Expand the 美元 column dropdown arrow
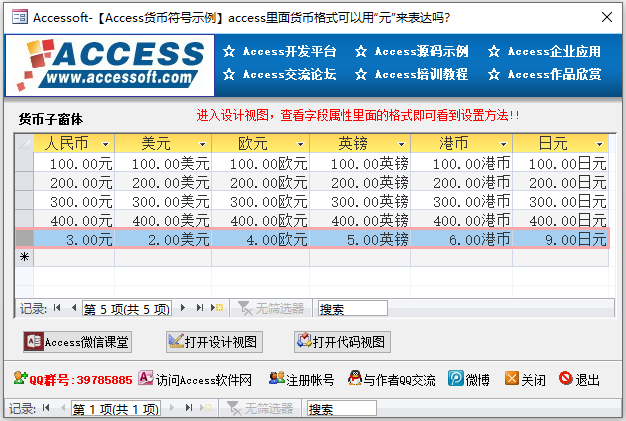This screenshot has width=626, height=421. (x=202, y=144)
